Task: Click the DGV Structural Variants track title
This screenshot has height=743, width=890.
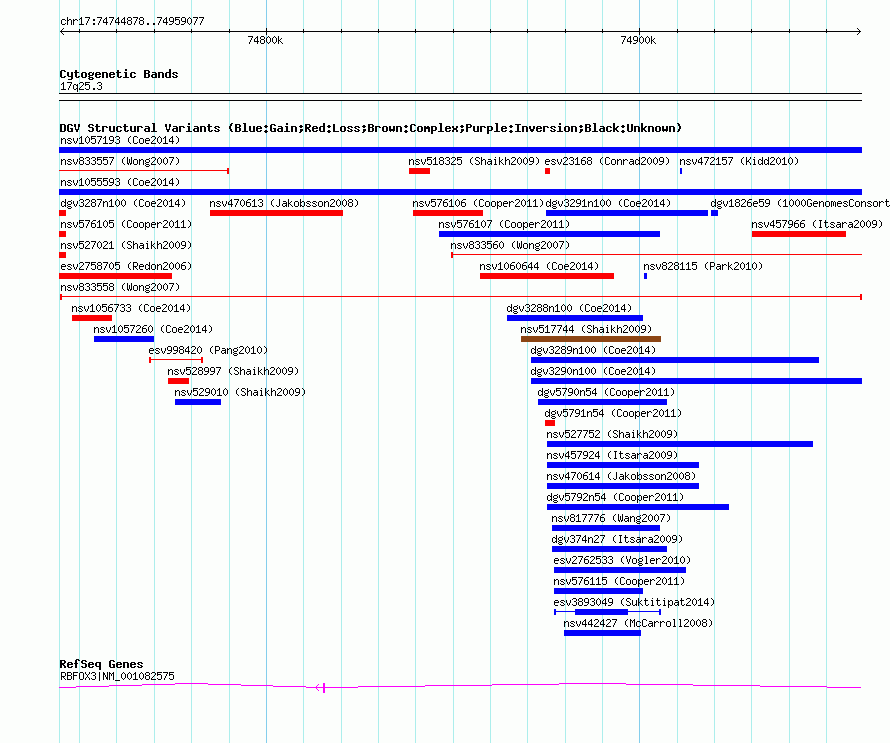Action: [371, 128]
